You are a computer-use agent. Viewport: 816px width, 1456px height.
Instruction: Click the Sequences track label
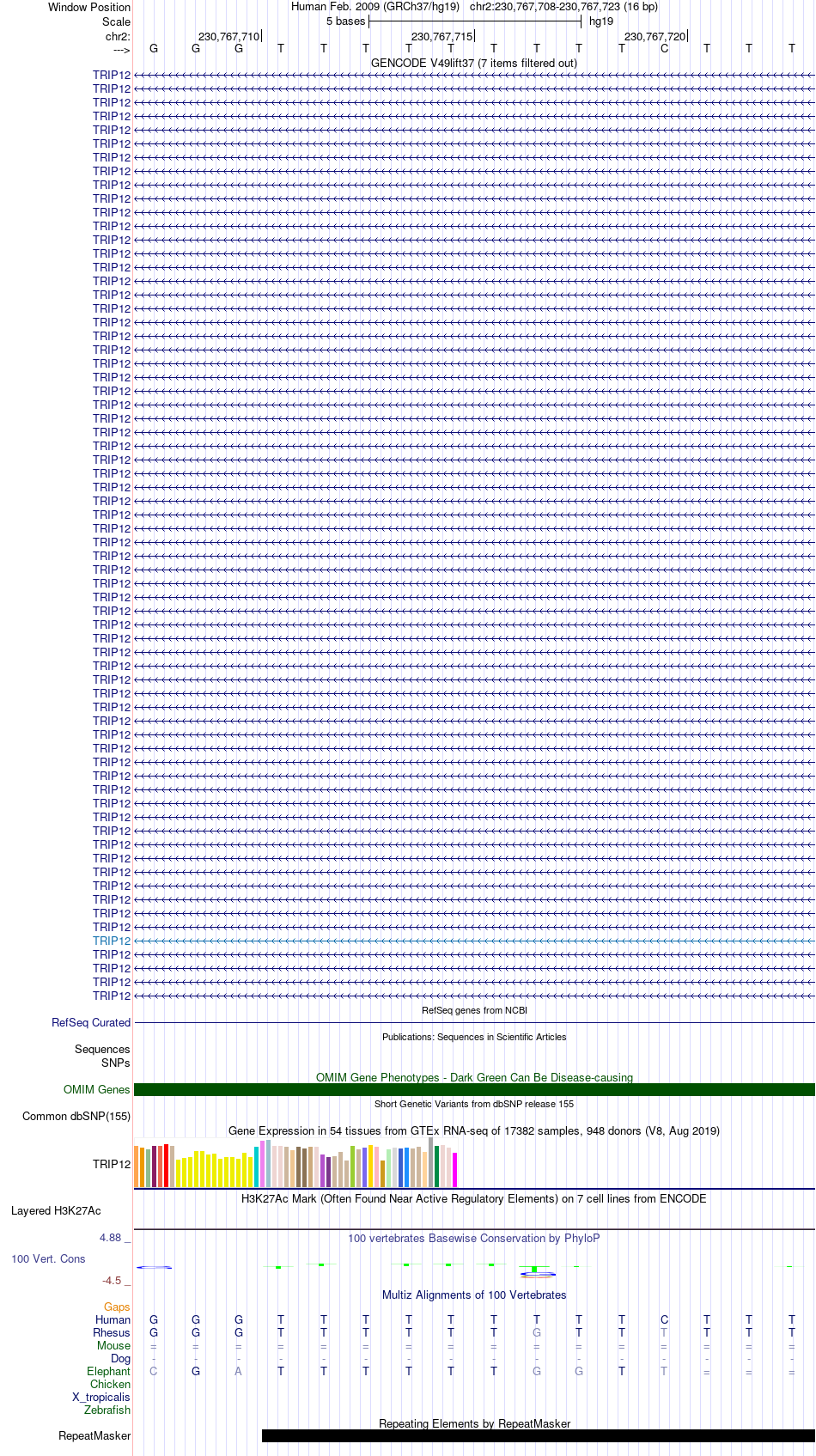click(102, 1050)
